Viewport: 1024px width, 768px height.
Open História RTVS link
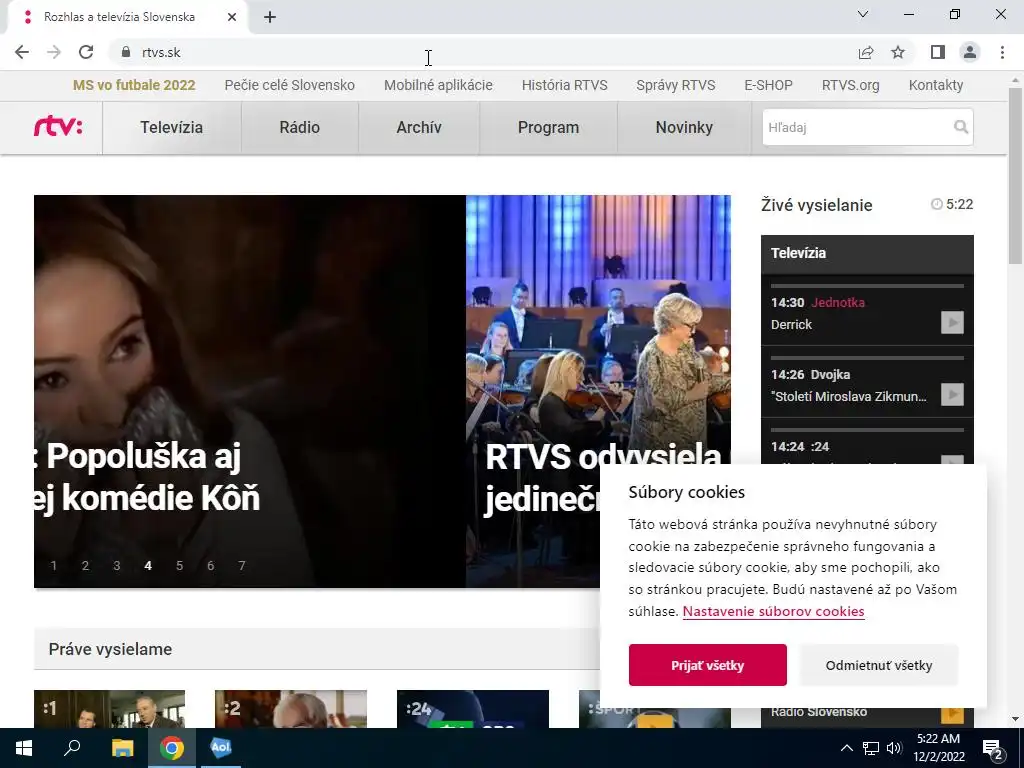pyautogui.click(x=565, y=85)
